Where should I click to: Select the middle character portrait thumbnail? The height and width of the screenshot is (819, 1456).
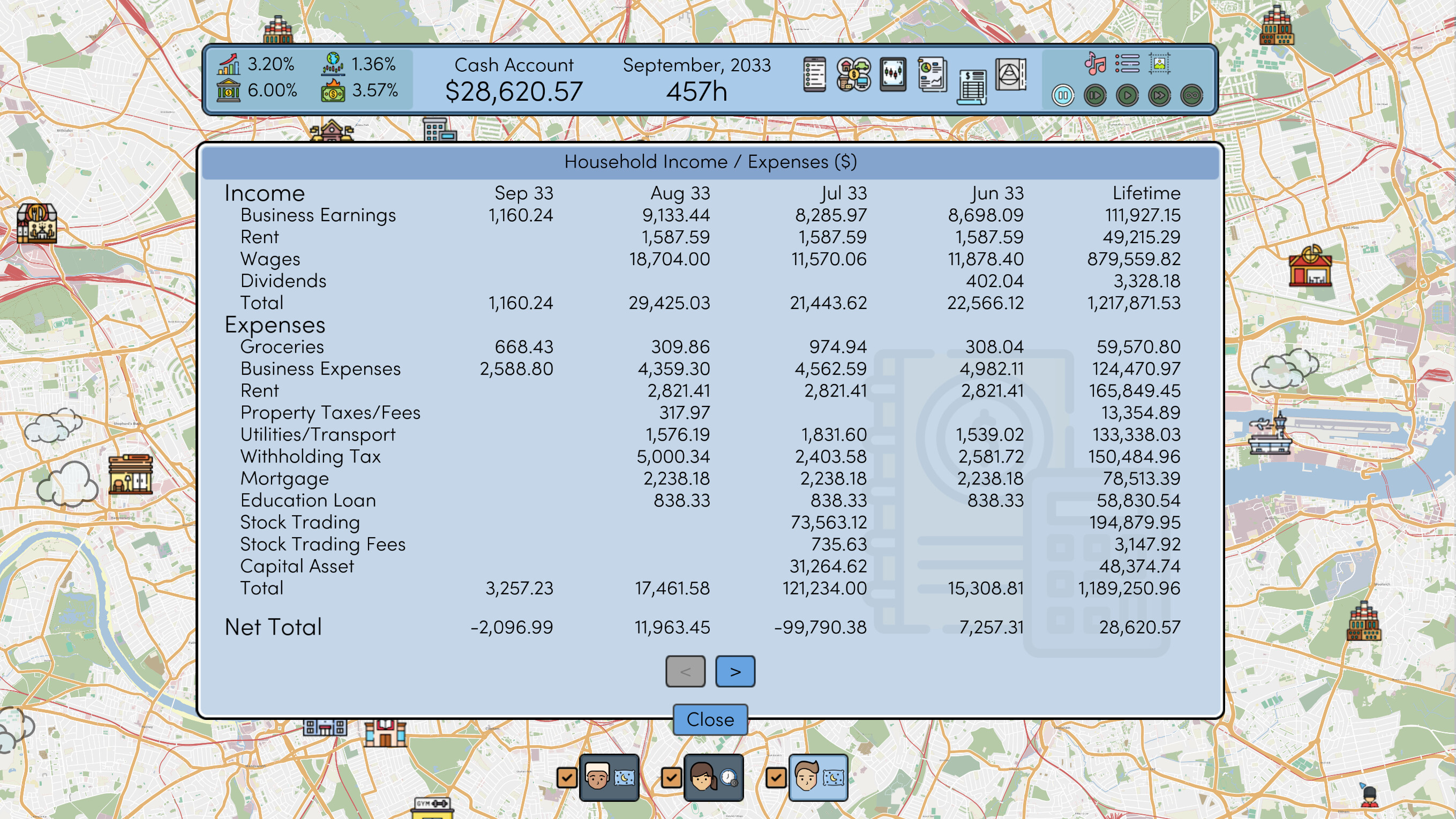pyautogui.click(x=714, y=778)
